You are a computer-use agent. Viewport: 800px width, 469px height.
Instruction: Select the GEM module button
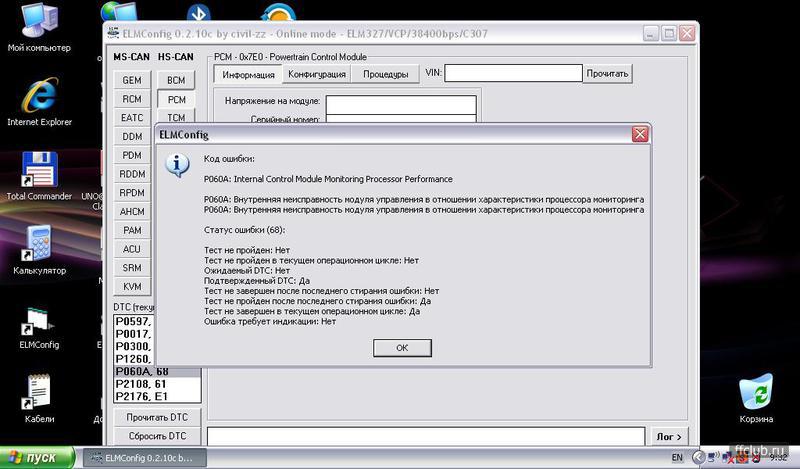tap(132, 80)
